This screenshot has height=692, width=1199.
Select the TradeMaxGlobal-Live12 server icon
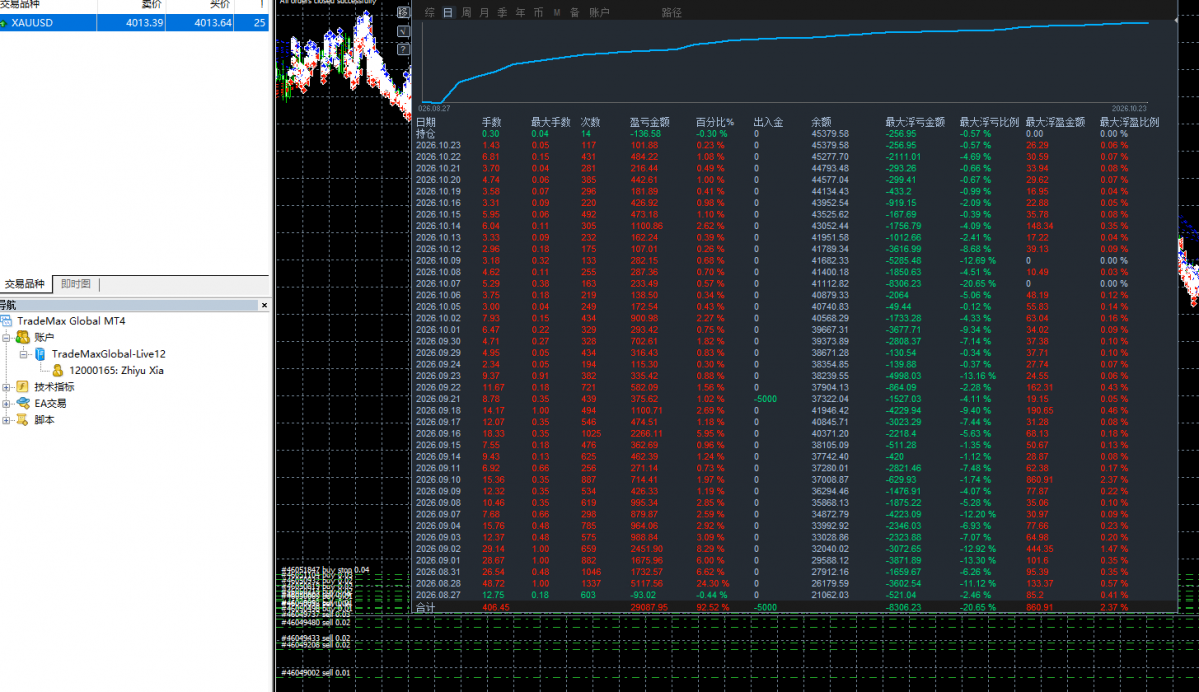[x=40, y=354]
